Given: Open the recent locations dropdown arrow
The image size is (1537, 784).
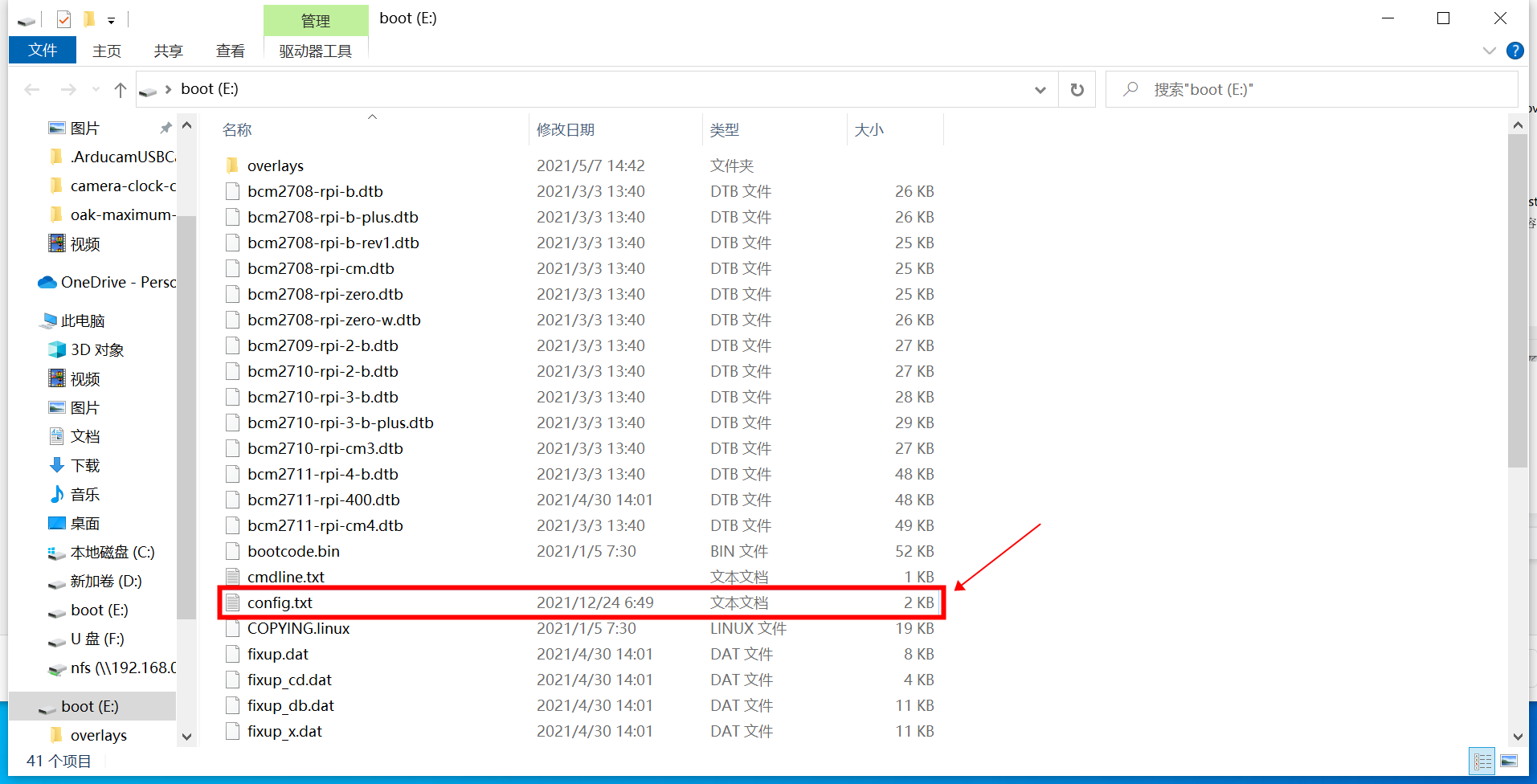Looking at the screenshot, I should (96, 89).
